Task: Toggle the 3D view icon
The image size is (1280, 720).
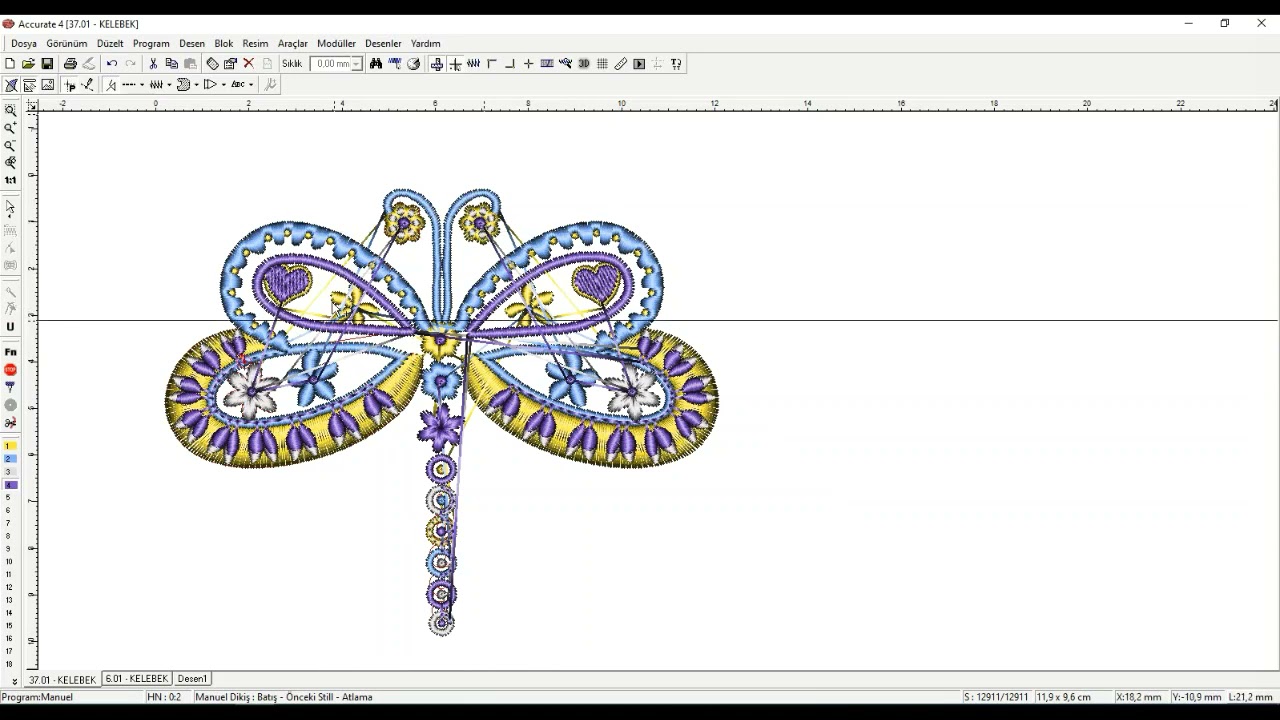Action: pos(584,64)
